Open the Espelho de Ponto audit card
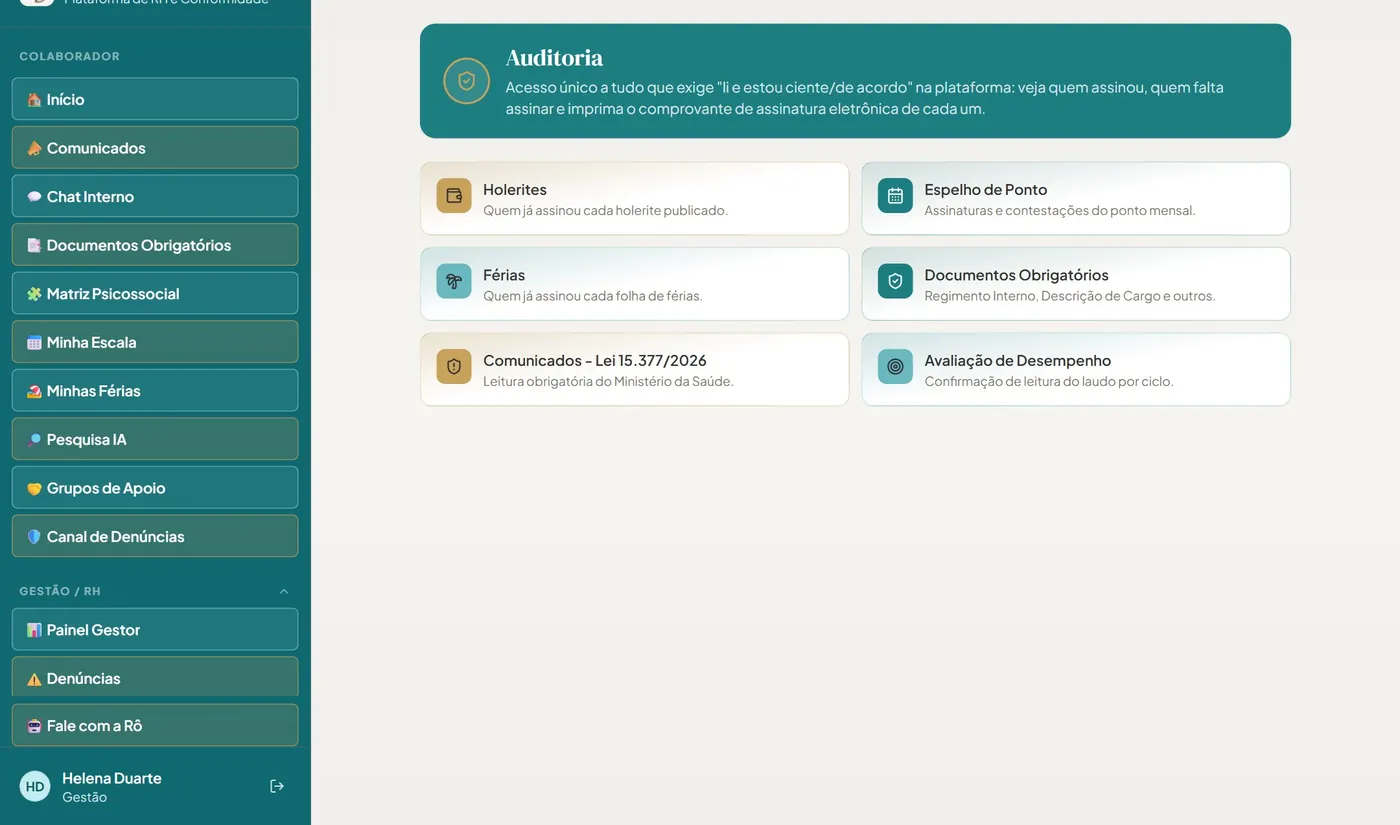The height and width of the screenshot is (825, 1400). click(1076, 199)
